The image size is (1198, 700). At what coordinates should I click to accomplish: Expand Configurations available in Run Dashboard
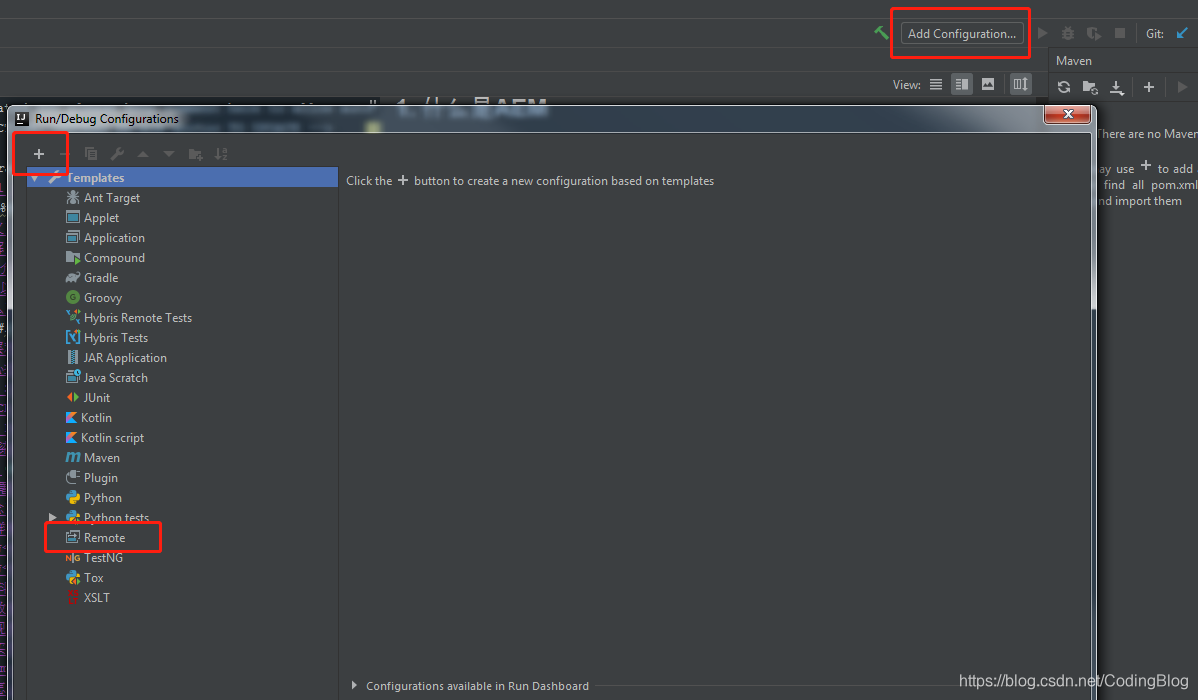(x=355, y=685)
